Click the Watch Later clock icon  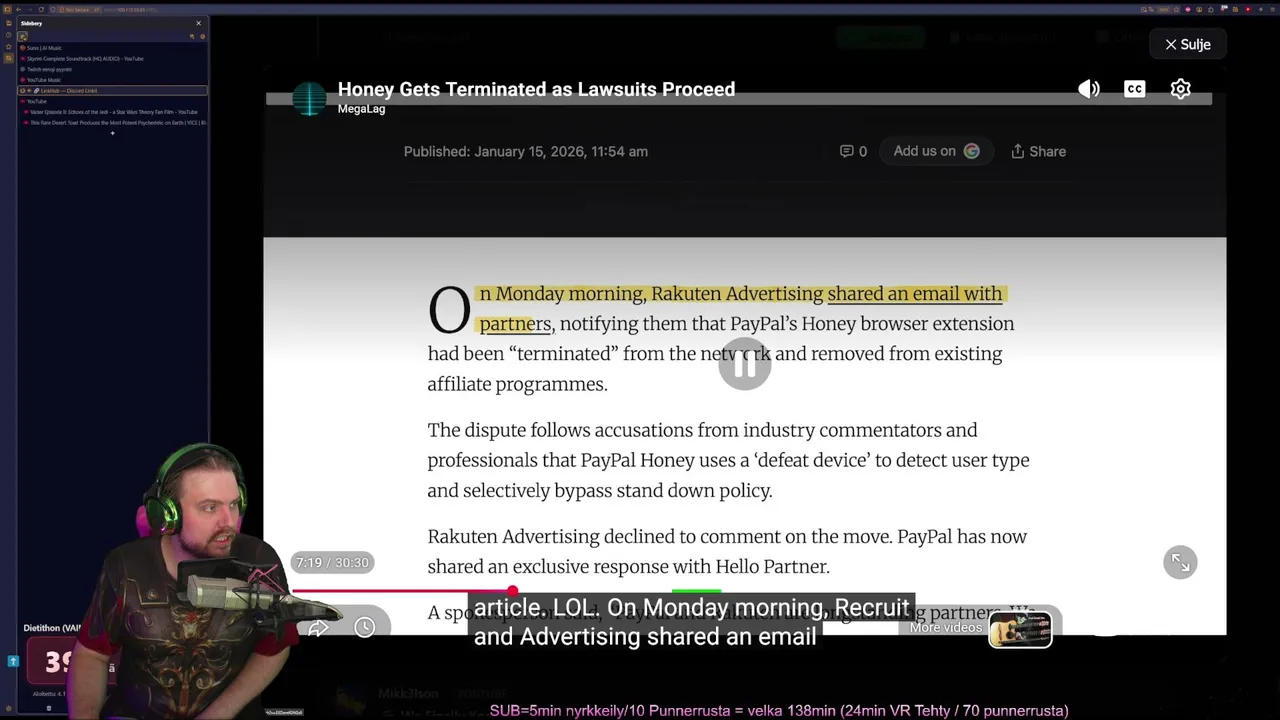(364, 627)
